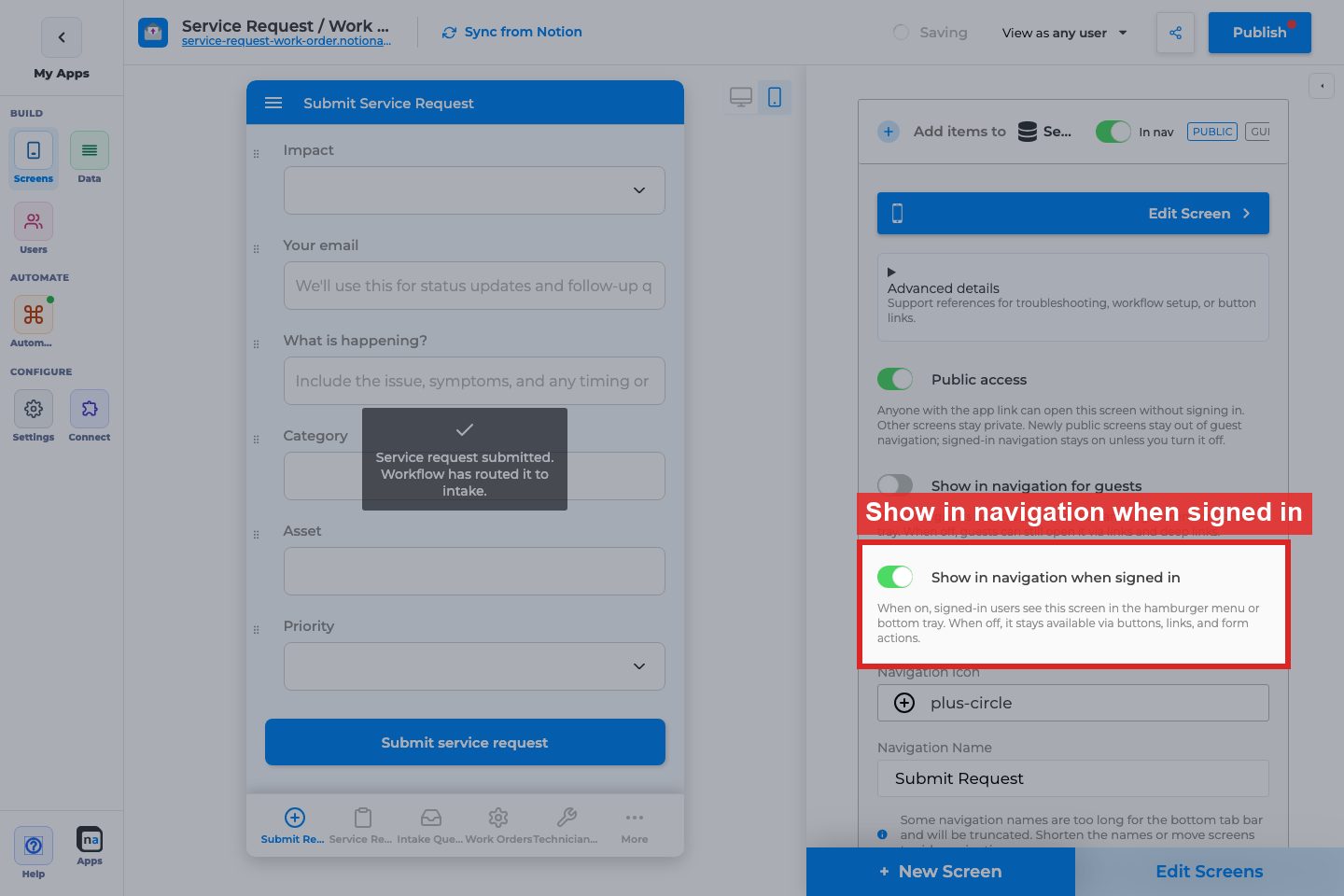The image size is (1344, 896).
Task: Select the Asset field drag handle
Action: (256, 535)
